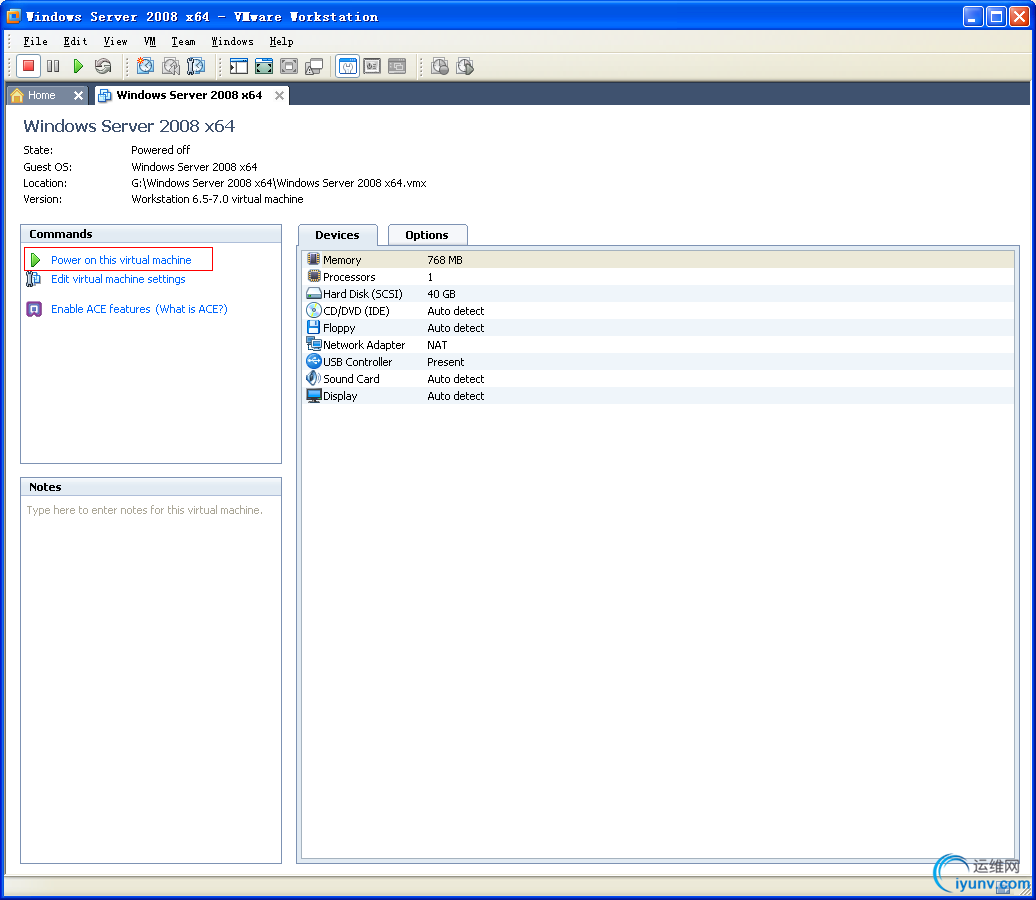Click Power on this virtual machine
The width and height of the screenshot is (1036, 900).
pos(121,260)
